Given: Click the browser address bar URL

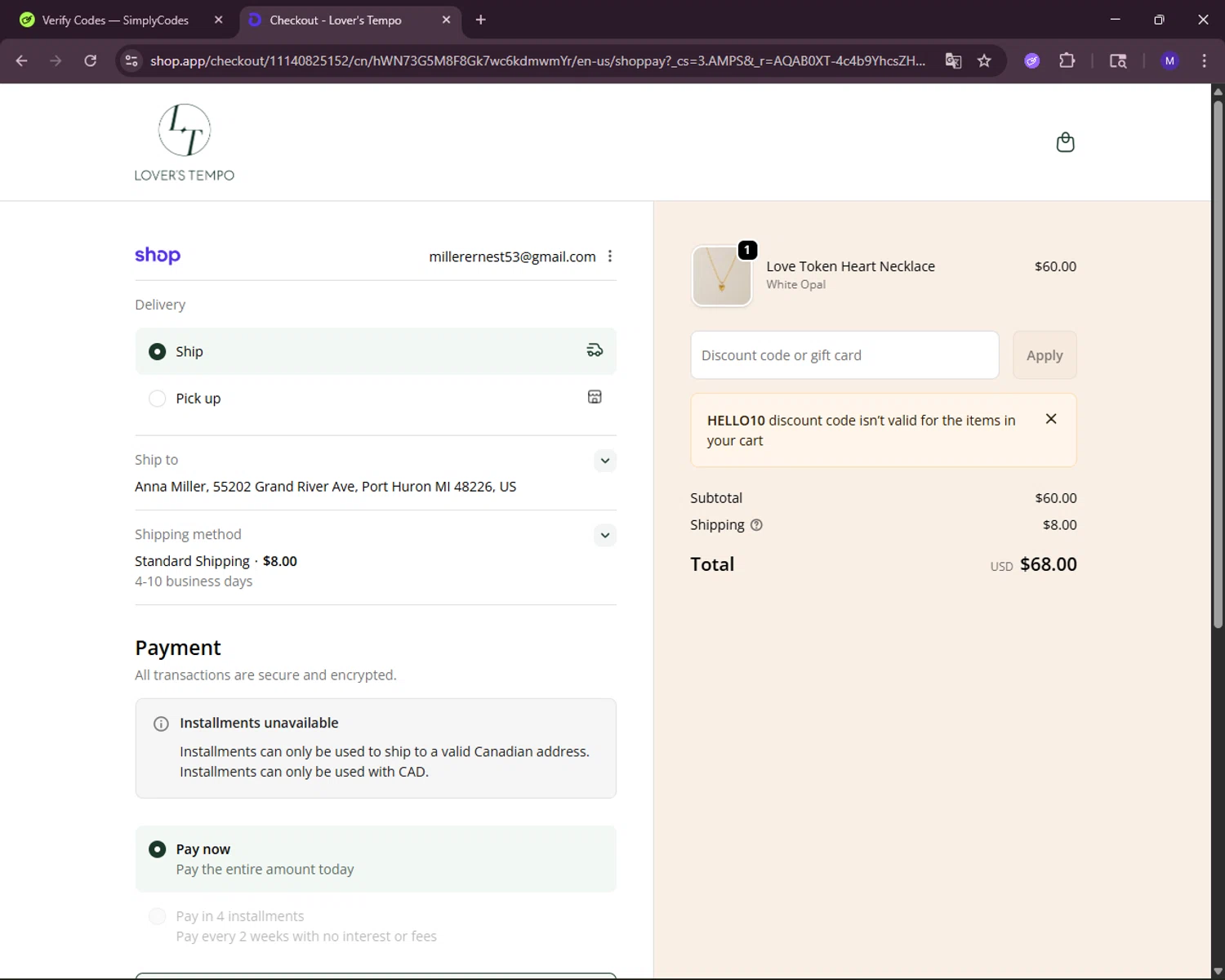Looking at the screenshot, I should 537,60.
